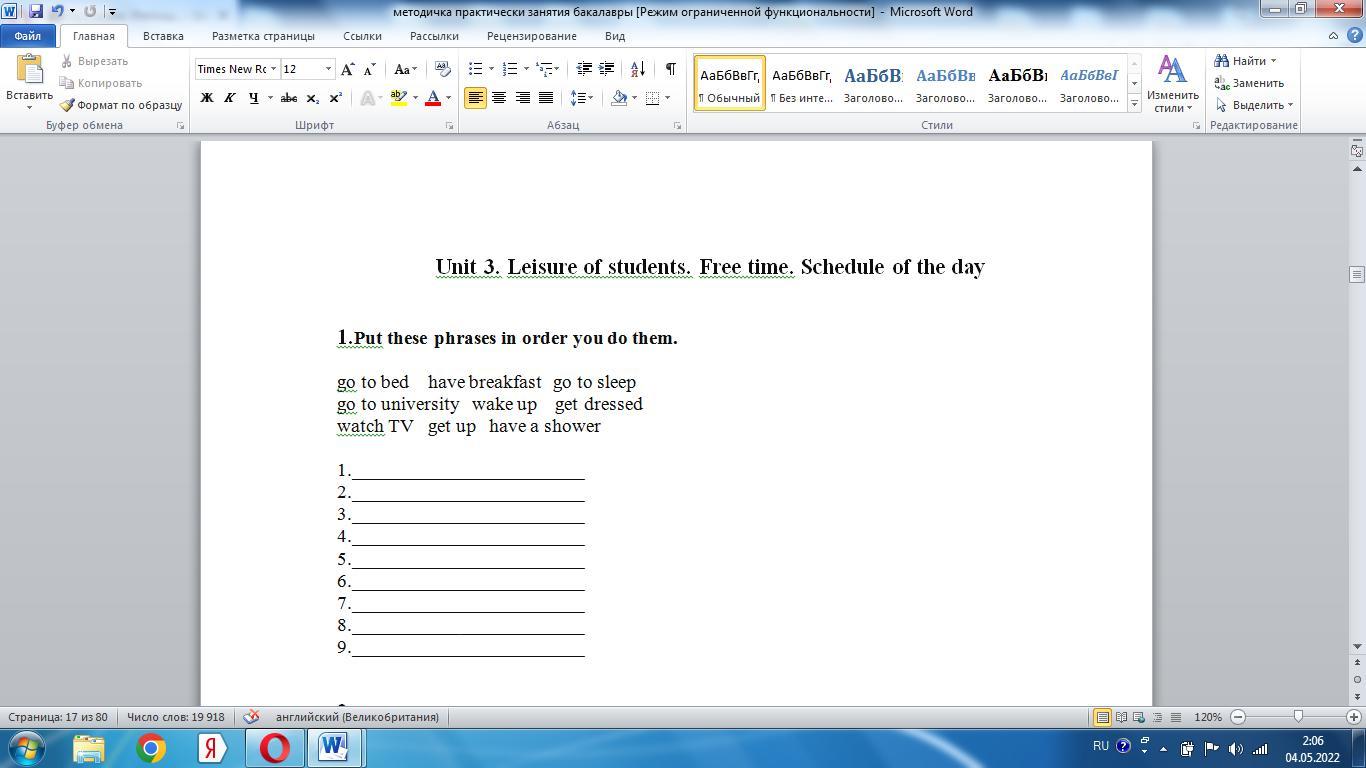The width and height of the screenshot is (1366, 768).
Task: Click the word count in status bar
Action: 175,717
